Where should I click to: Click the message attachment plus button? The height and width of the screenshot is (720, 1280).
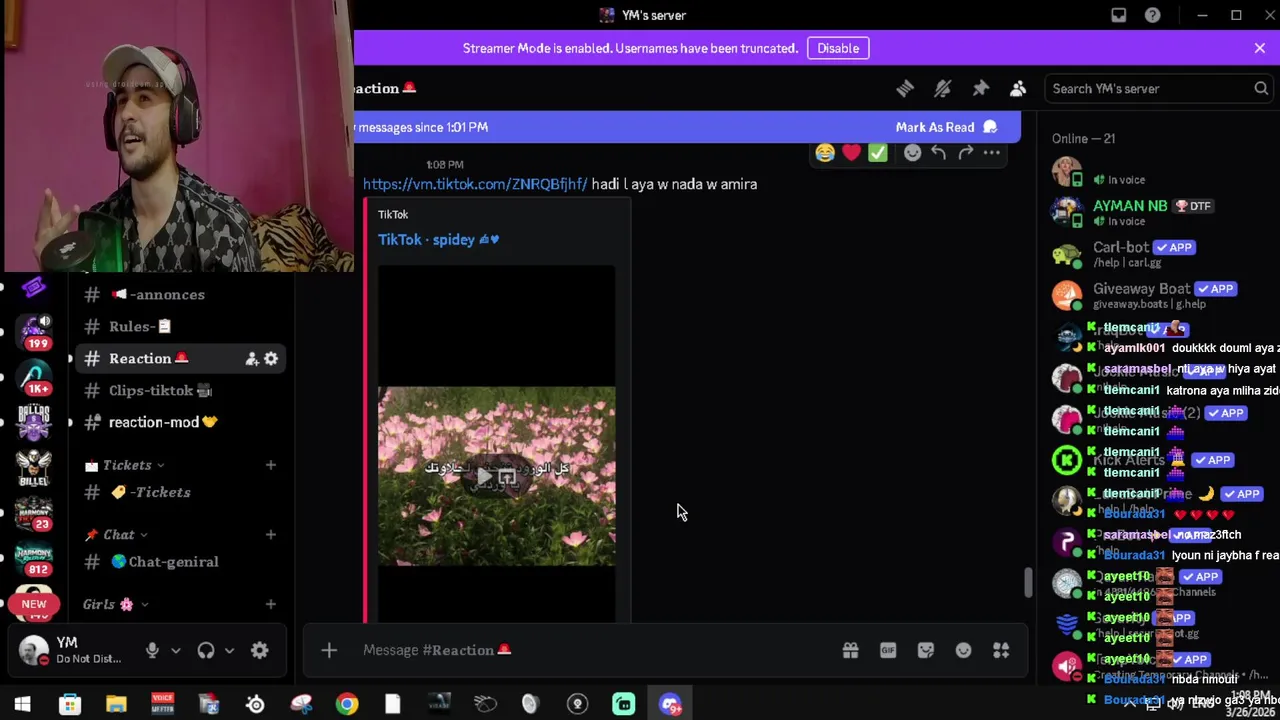point(329,650)
